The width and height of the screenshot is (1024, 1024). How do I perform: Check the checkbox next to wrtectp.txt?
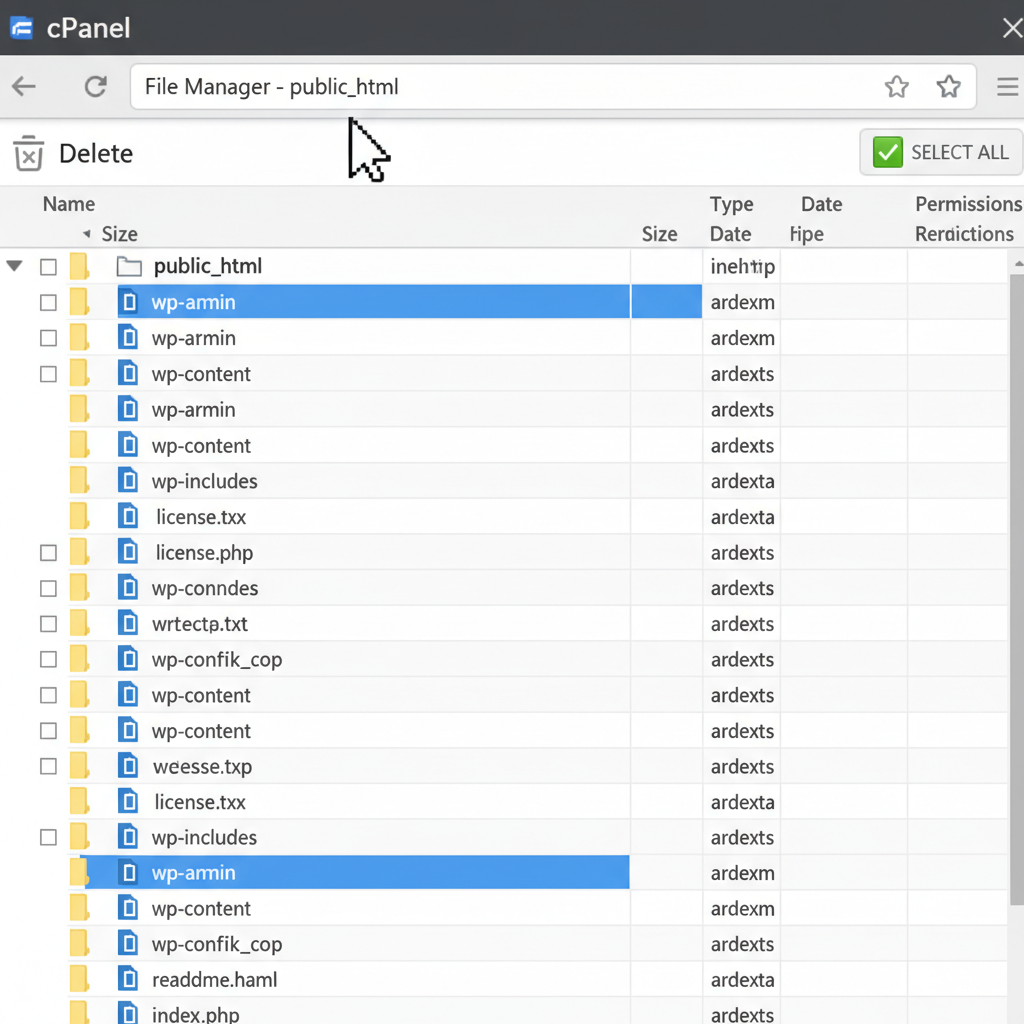pyautogui.click(x=47, y=623)
